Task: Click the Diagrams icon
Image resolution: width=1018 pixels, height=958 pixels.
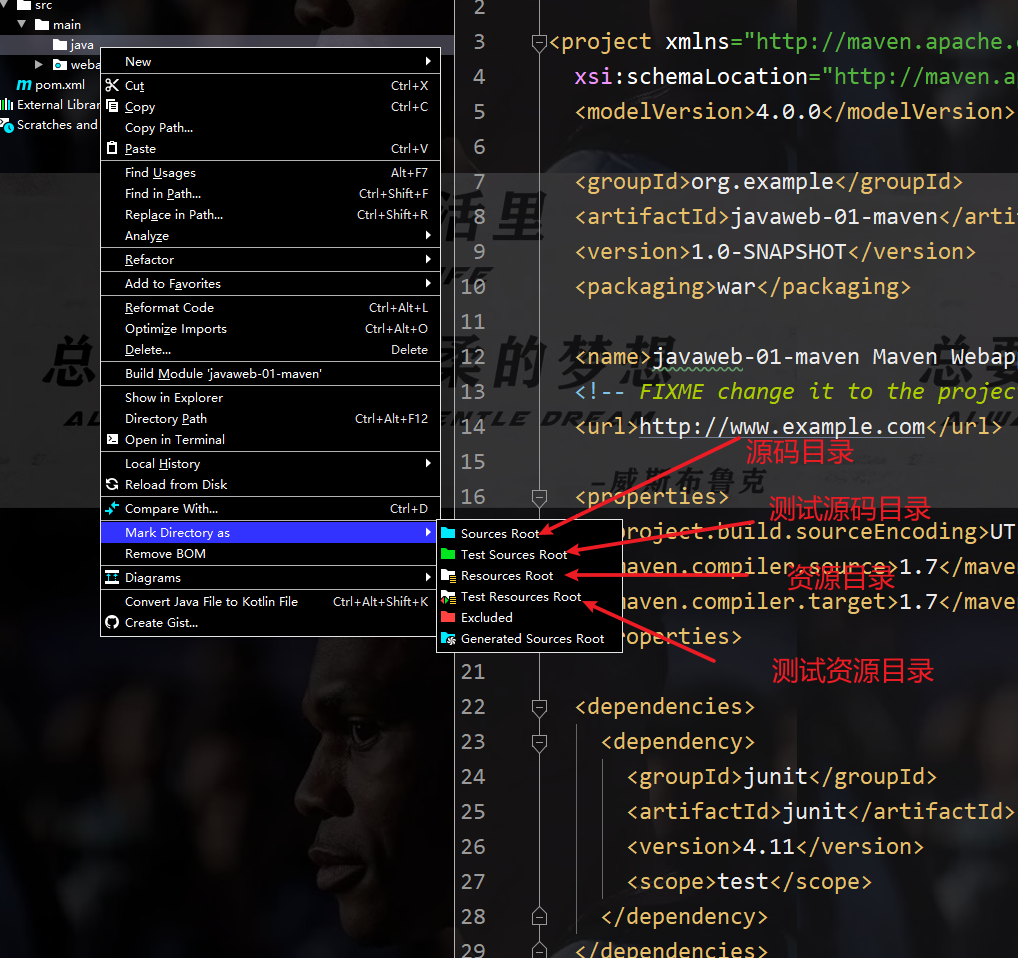Action: [x=112, y=577]
